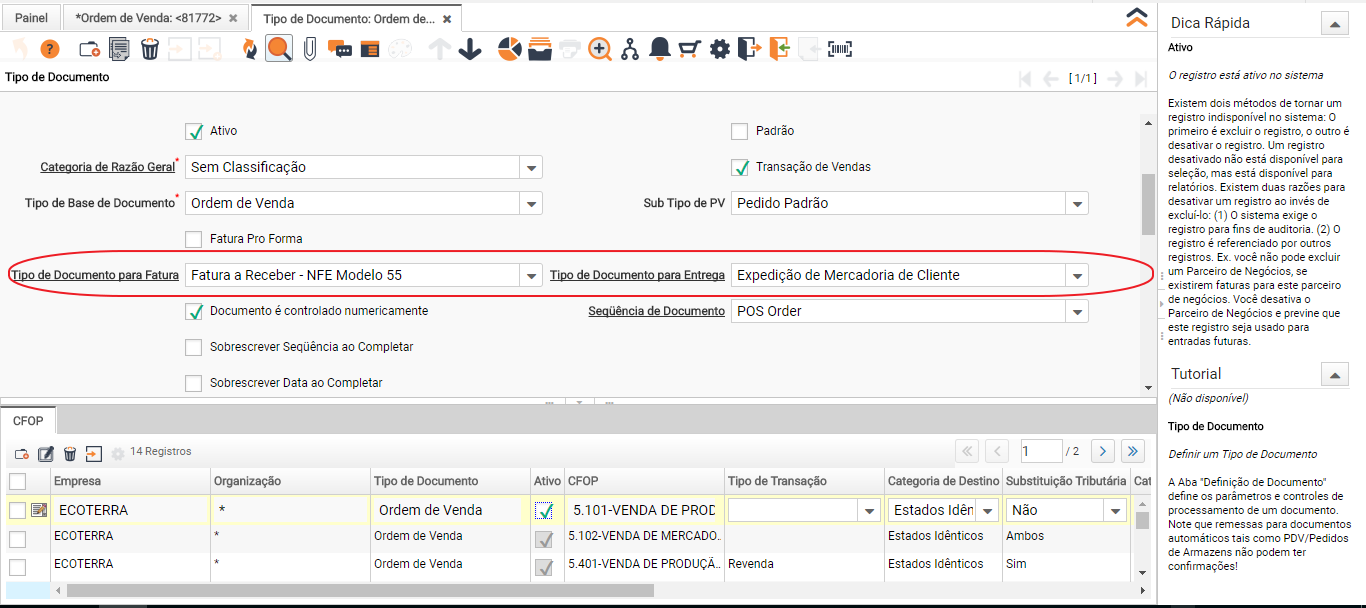The width and height of the screenshot is (1366, 608).
Task: Open the Sub Tipo de PV dropdown
Action: [1076, 203]
